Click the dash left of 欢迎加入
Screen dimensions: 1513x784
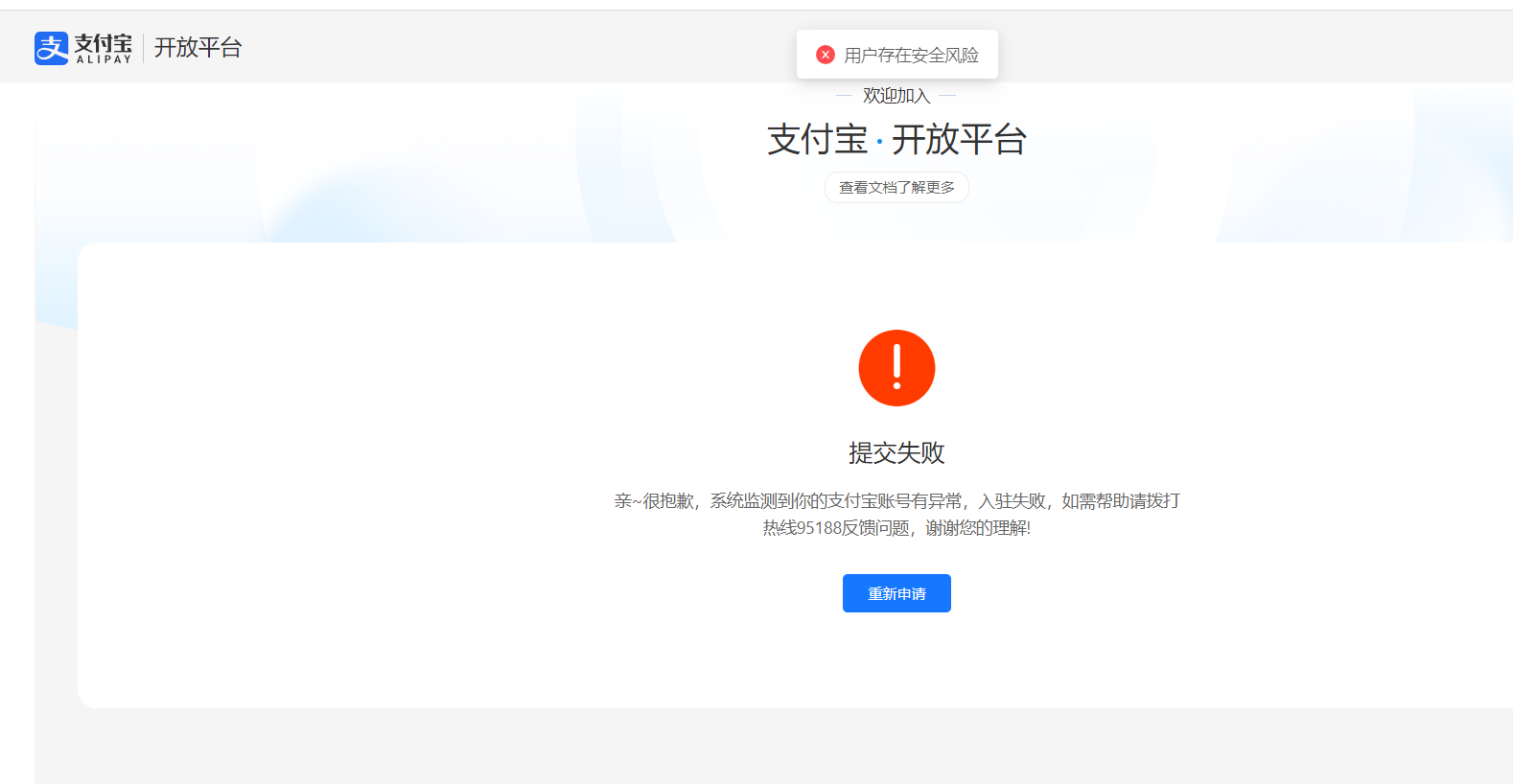click(x=844, y=96)
